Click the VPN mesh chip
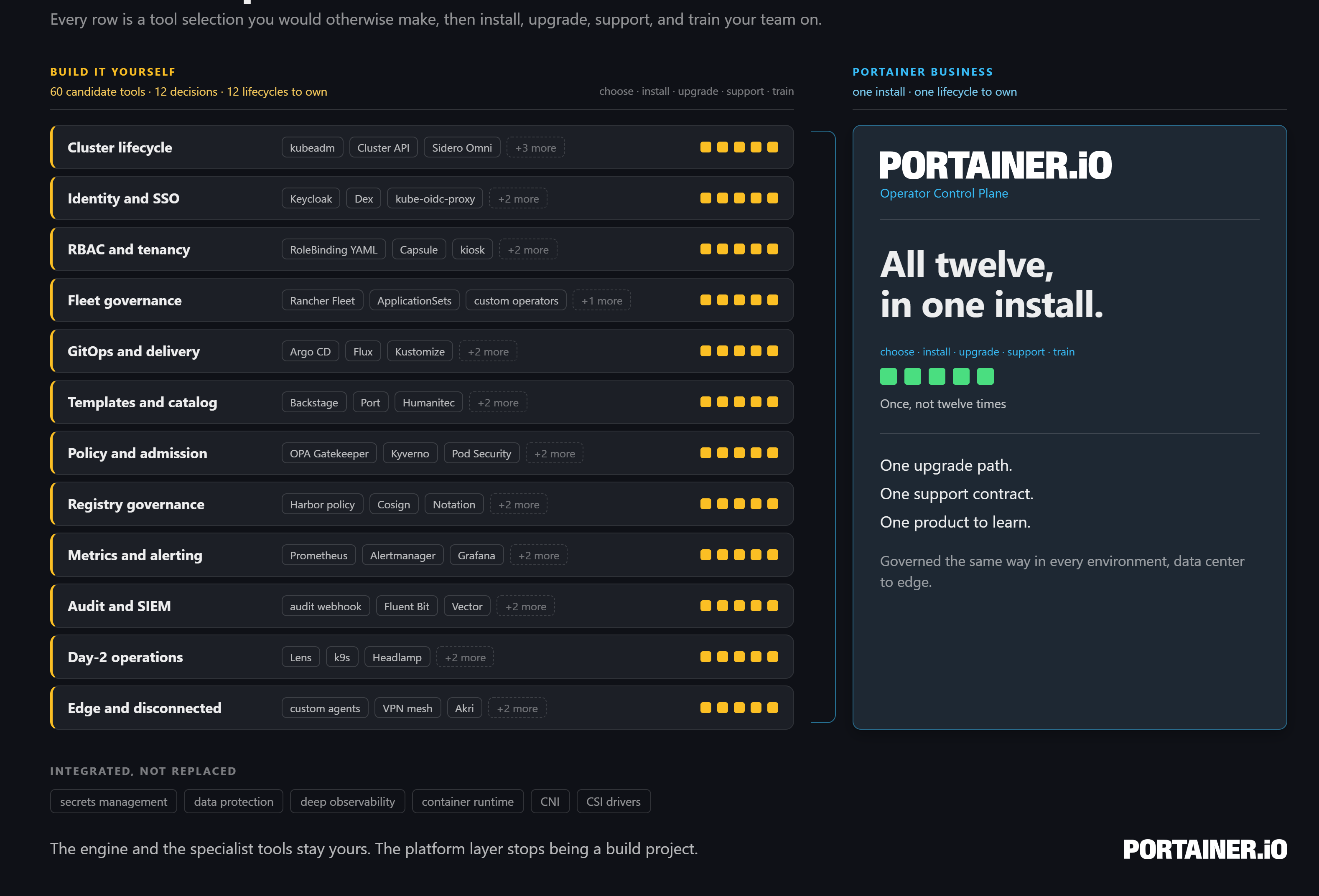This screenshot has width=1319, height=896. (x=407, y=708)
